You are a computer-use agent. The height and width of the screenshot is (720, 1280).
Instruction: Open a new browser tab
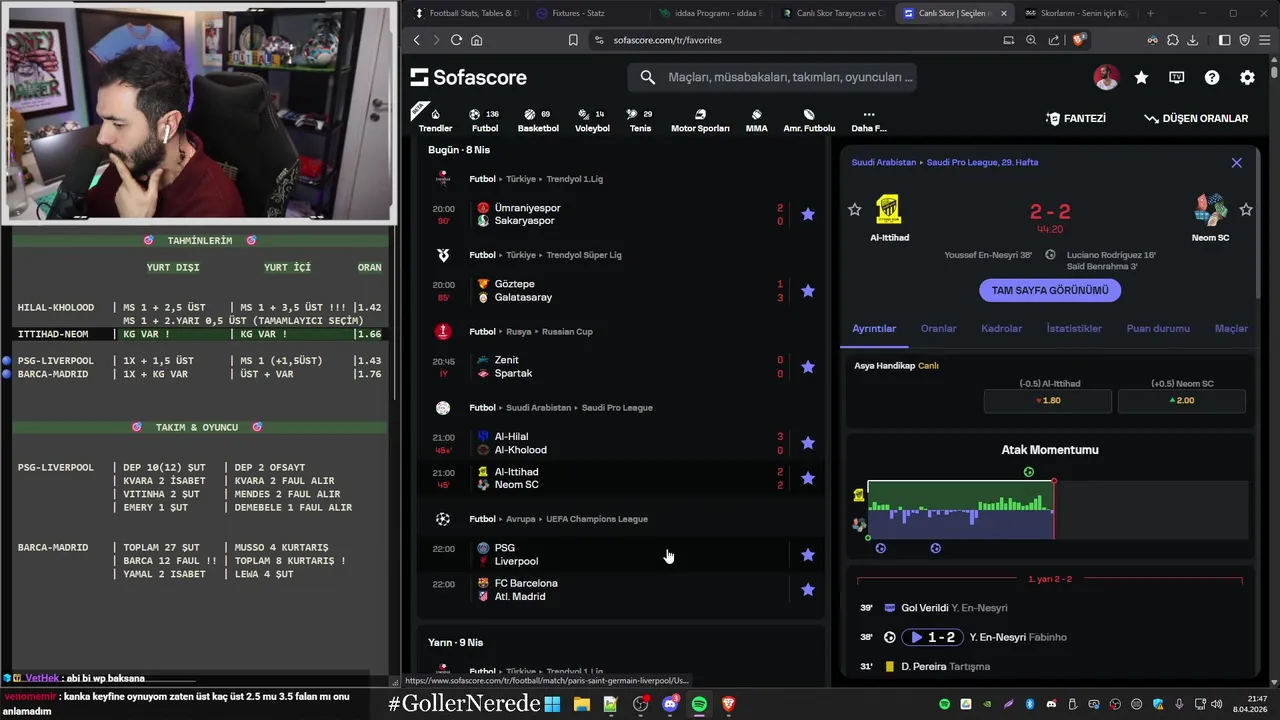click(1150, 13)
